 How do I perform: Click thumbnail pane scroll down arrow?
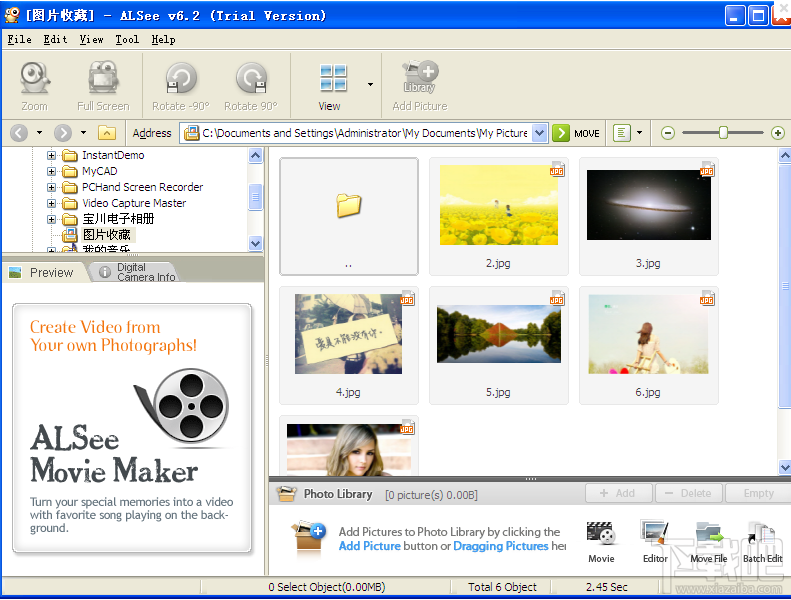click(784, 468)
